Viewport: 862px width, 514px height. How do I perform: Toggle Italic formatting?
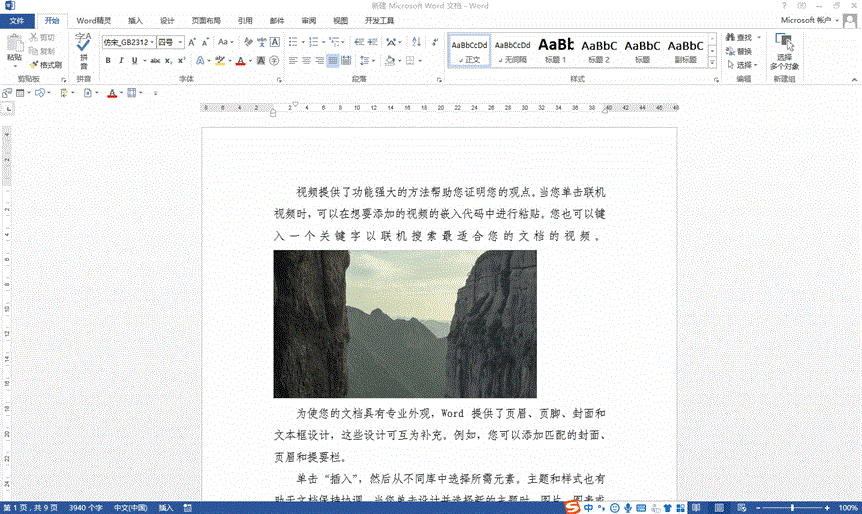coord(122,61)
